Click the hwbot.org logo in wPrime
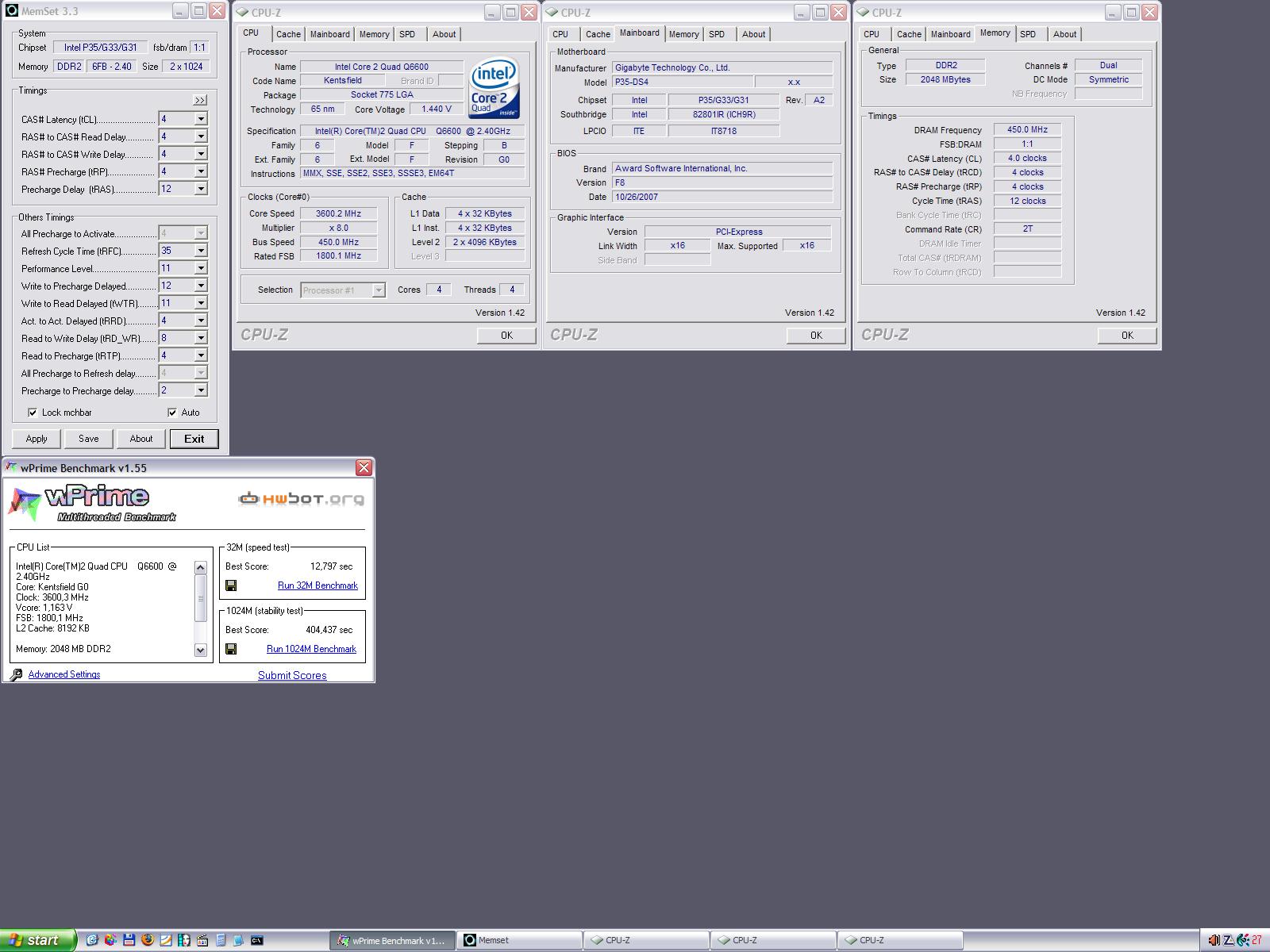This screenshot has height=952, width=1270. (x=302, y=499)
